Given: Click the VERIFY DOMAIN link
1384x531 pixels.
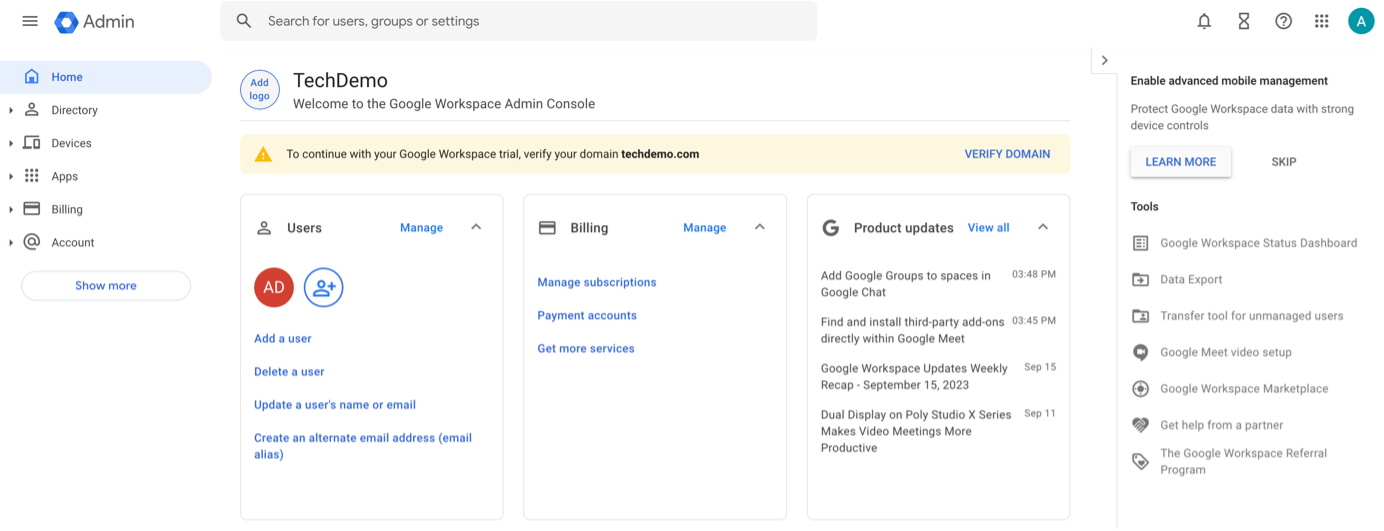Looking at the screenshot, I should pyautogui.click(x=1006, y=154).
